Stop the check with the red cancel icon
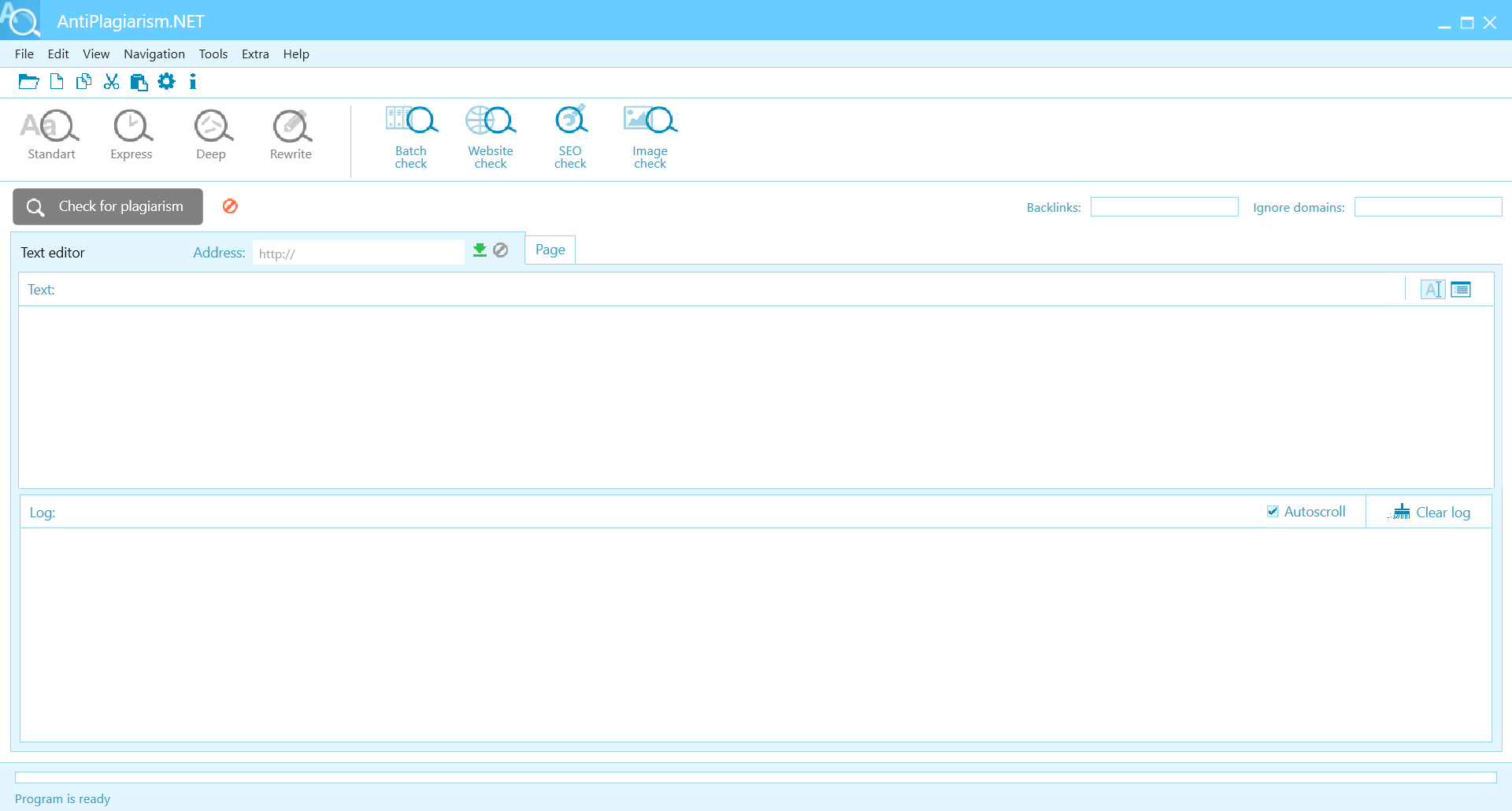 pyautogui.click(x=230, y=206)
